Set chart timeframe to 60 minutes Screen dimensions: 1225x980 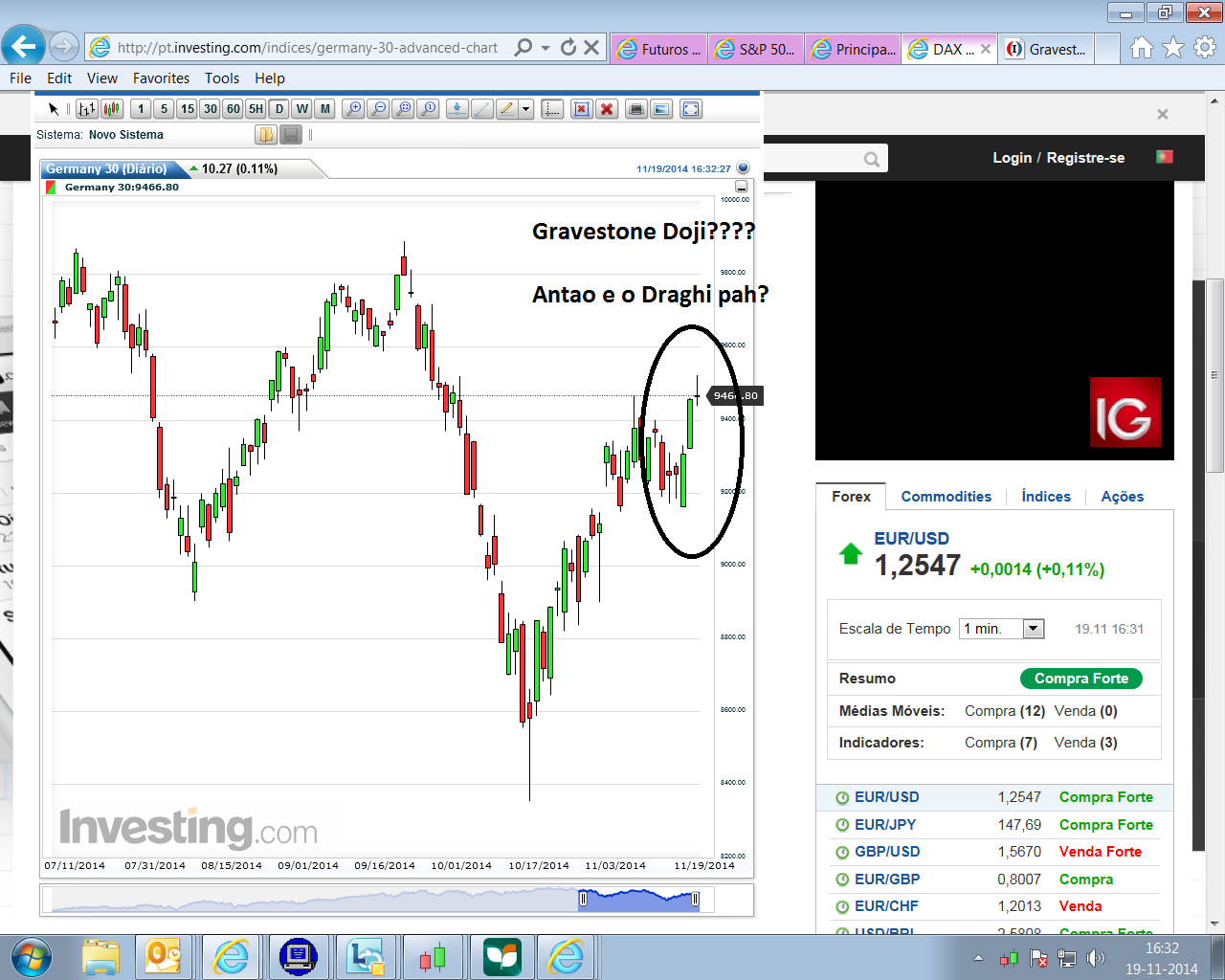[x=233, y=109]
